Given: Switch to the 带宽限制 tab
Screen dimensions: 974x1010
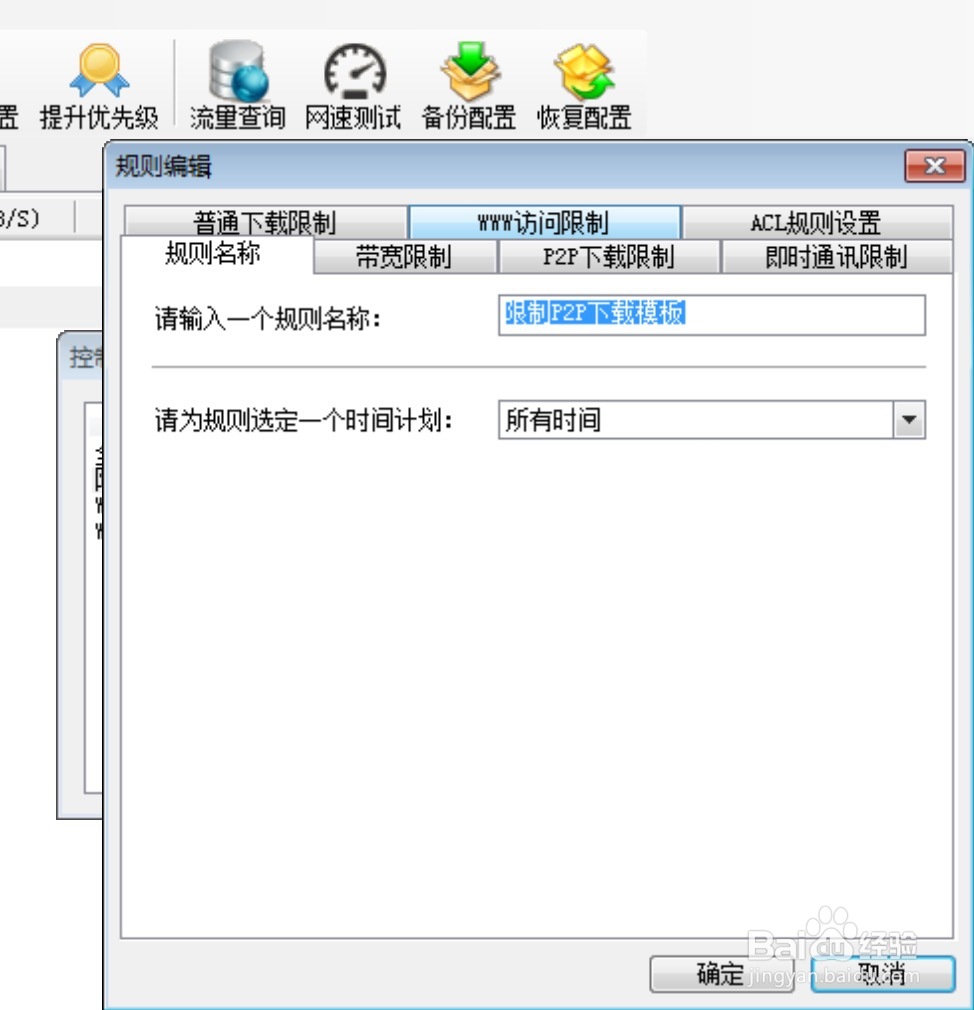Looking at the screenshot, I should [x=404, y=255].
